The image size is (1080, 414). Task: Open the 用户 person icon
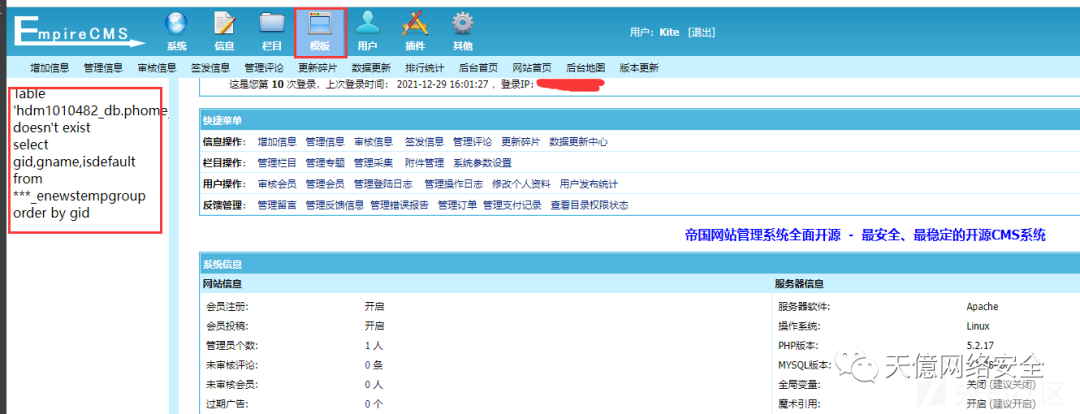point(367,32)
